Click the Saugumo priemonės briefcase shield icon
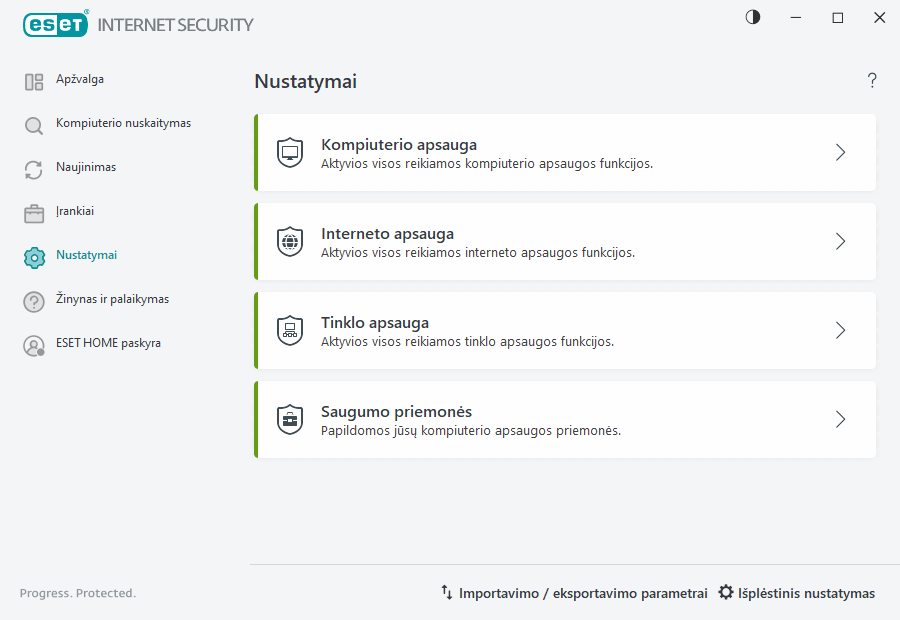The image size is (900, 620). click(290, 419)
